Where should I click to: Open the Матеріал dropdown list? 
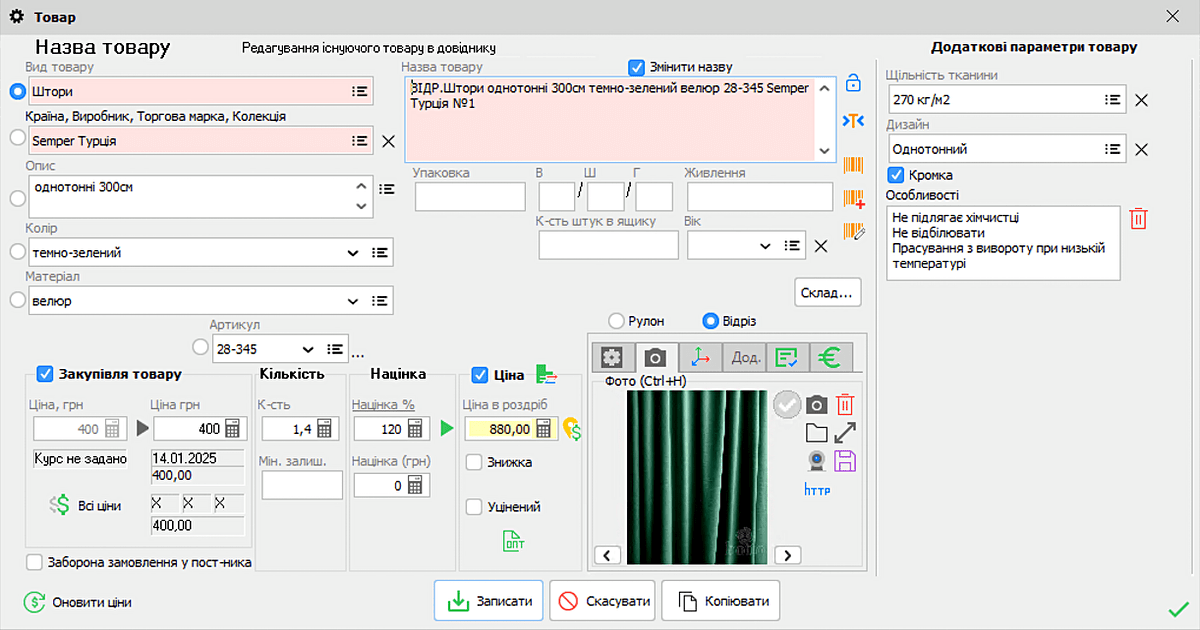point(352,300)
